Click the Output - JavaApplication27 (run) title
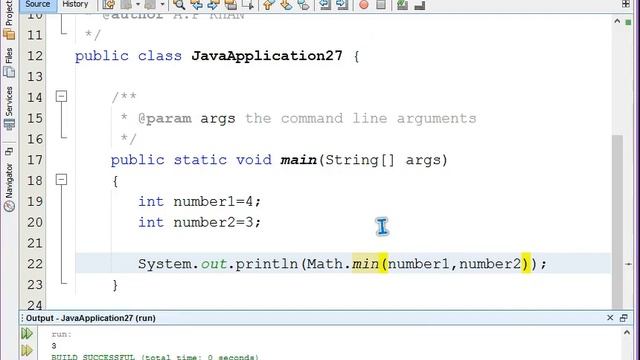Screen dimensions: 640x360 (91, 318)
